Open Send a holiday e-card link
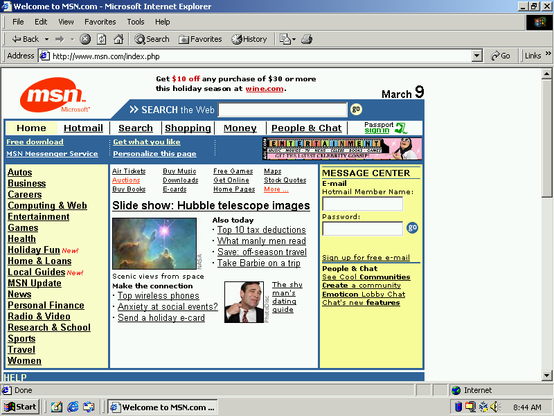Screen dimensions: 554x416 pos(161,318)
